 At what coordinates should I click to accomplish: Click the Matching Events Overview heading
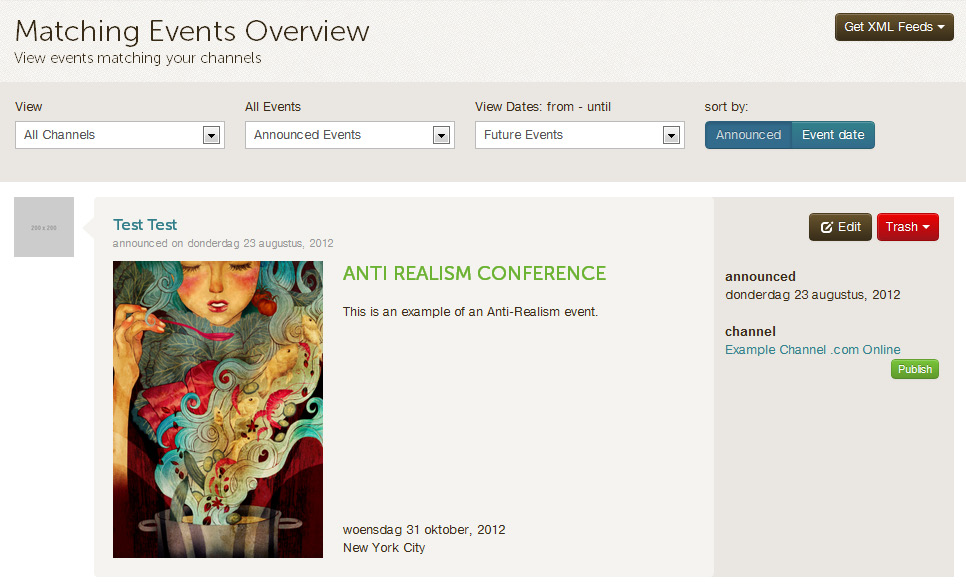coord(192,31)
